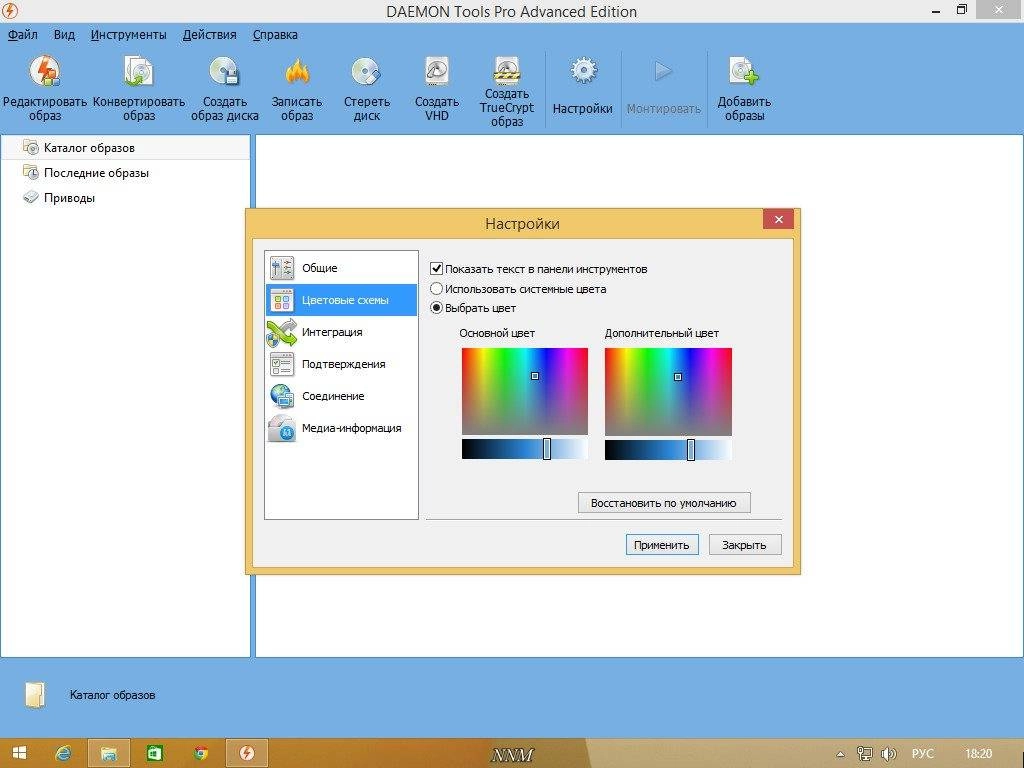
Task: Launch Internet Explorer from the taskbar
Action: 64,753
